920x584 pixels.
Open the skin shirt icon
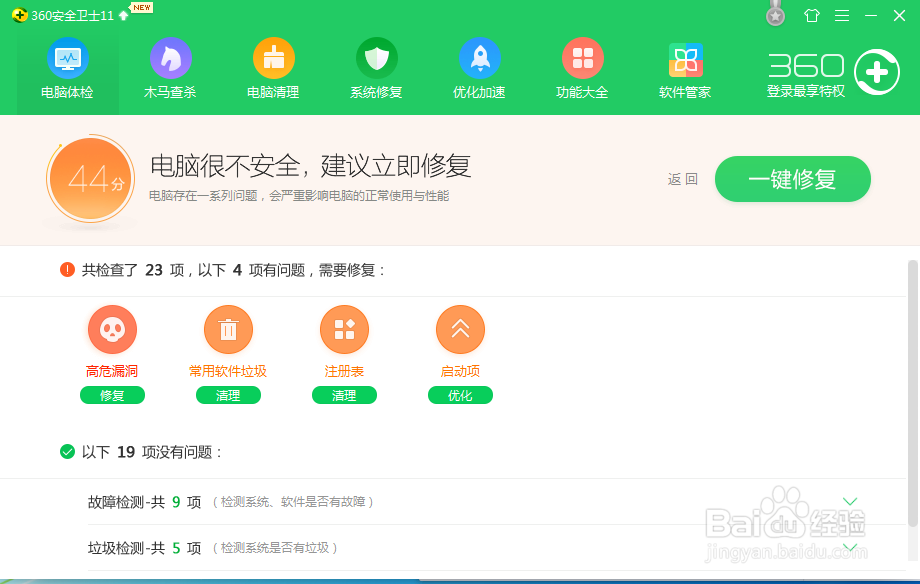point(812,15)
